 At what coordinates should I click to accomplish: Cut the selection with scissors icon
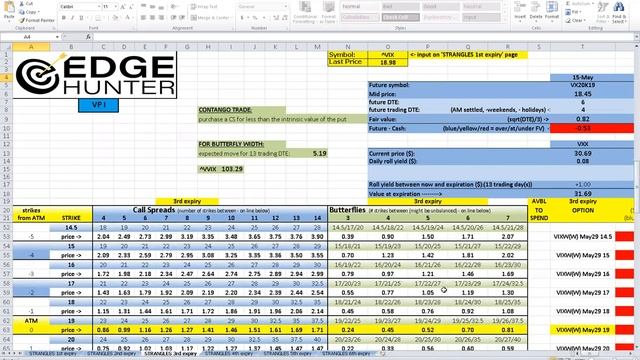pos(22,4)
